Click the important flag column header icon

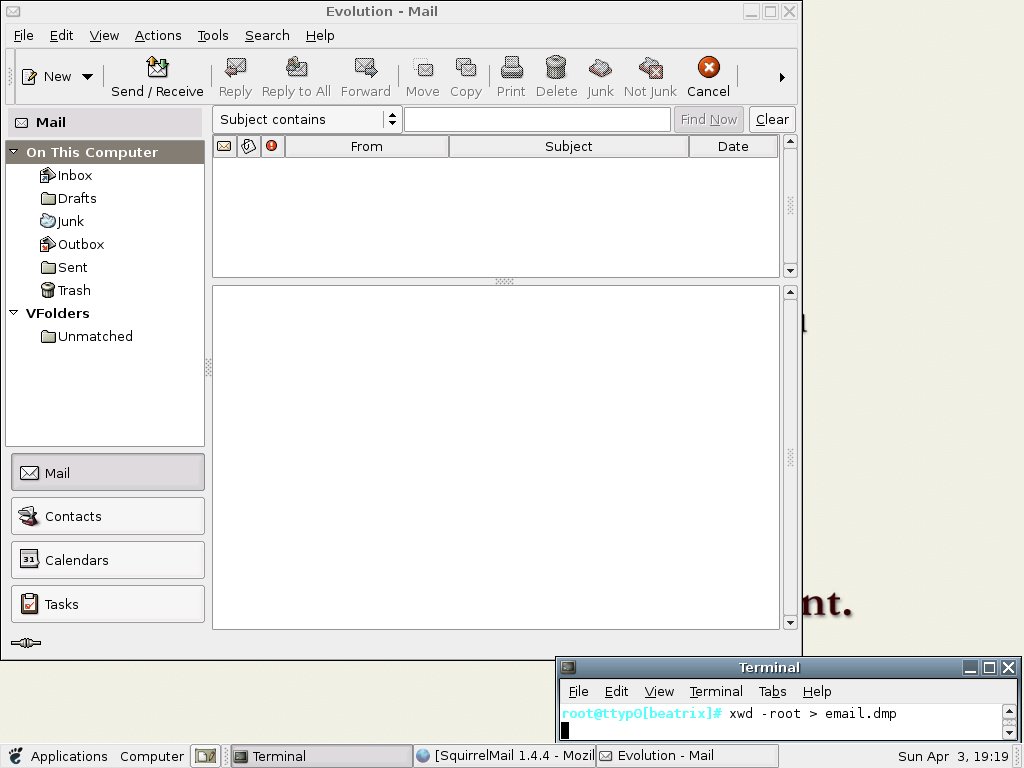point(272,146)
